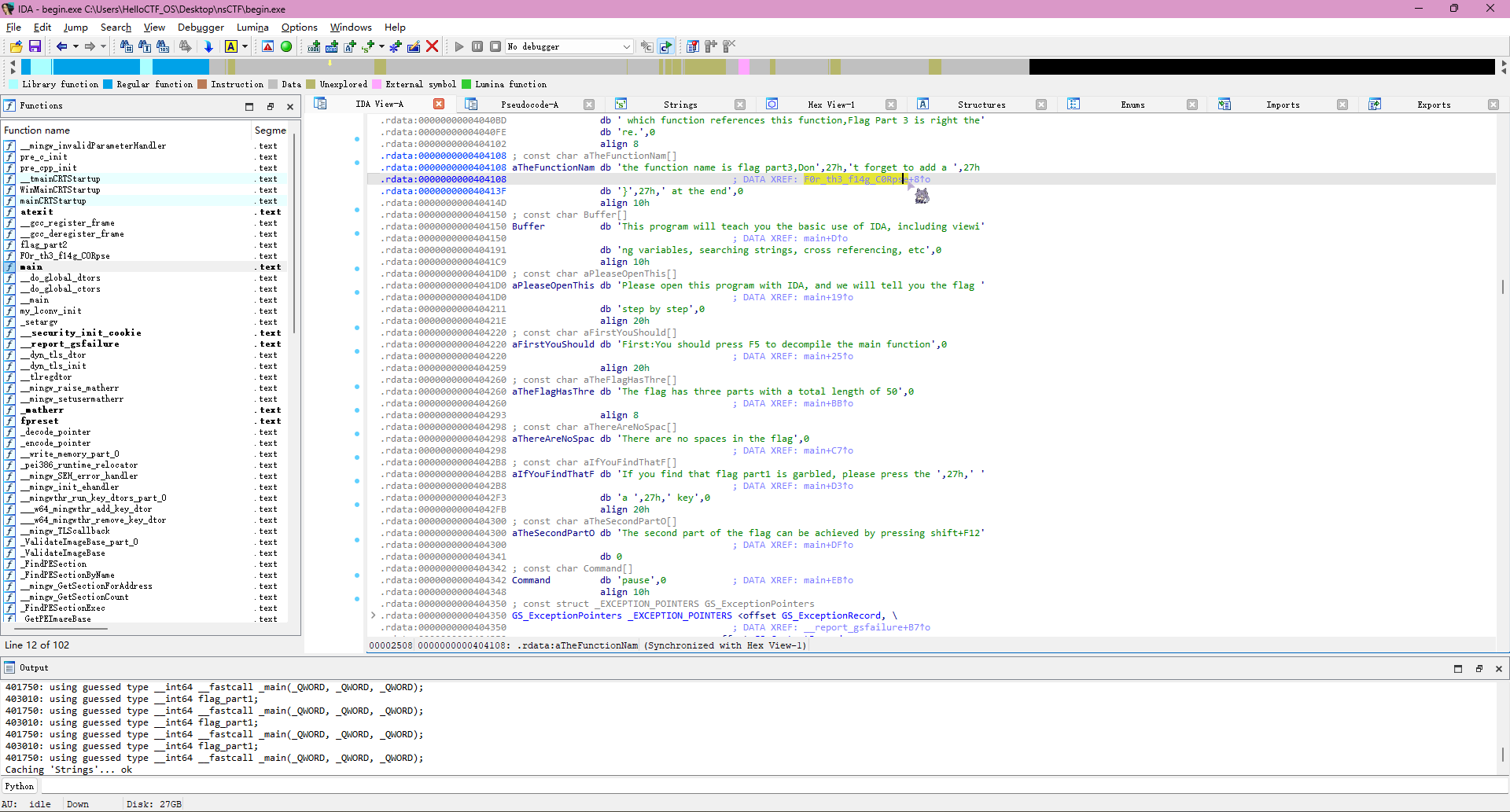Viewport: 1510px width, 812px height.
Task: Click the red X delete icon
Action: pyautogui.click(x=432, y=46)
